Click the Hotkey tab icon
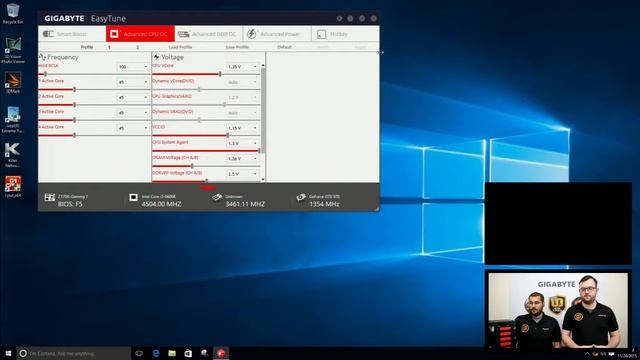The width and height of the screenshot is (640, 360). [x=322, y=34]
